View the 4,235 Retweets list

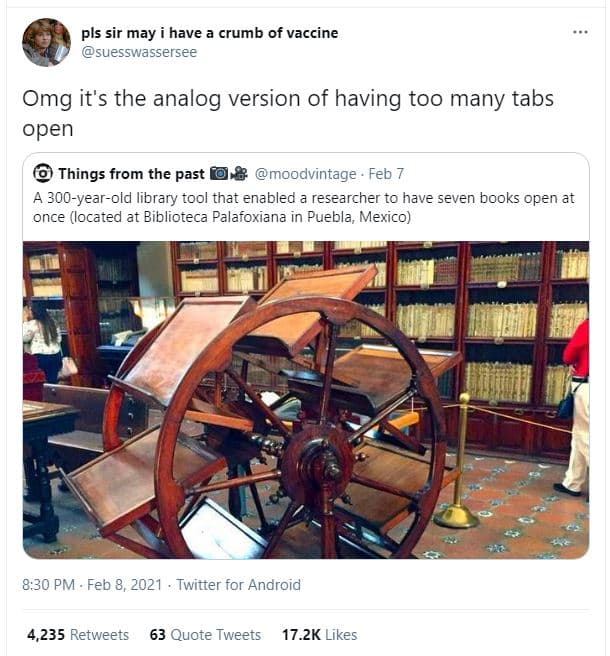[78, 635]
